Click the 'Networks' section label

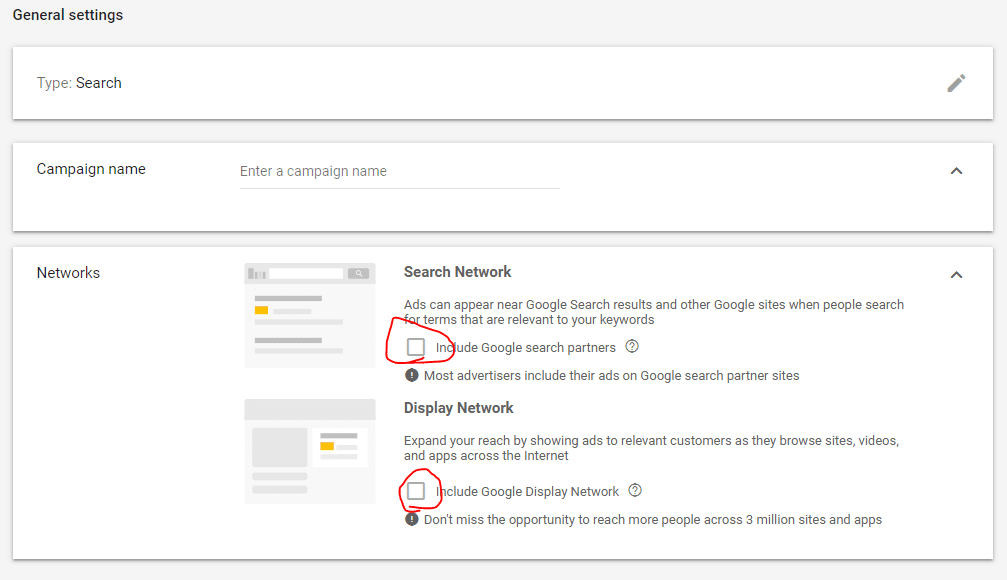(x=68, y=273)
